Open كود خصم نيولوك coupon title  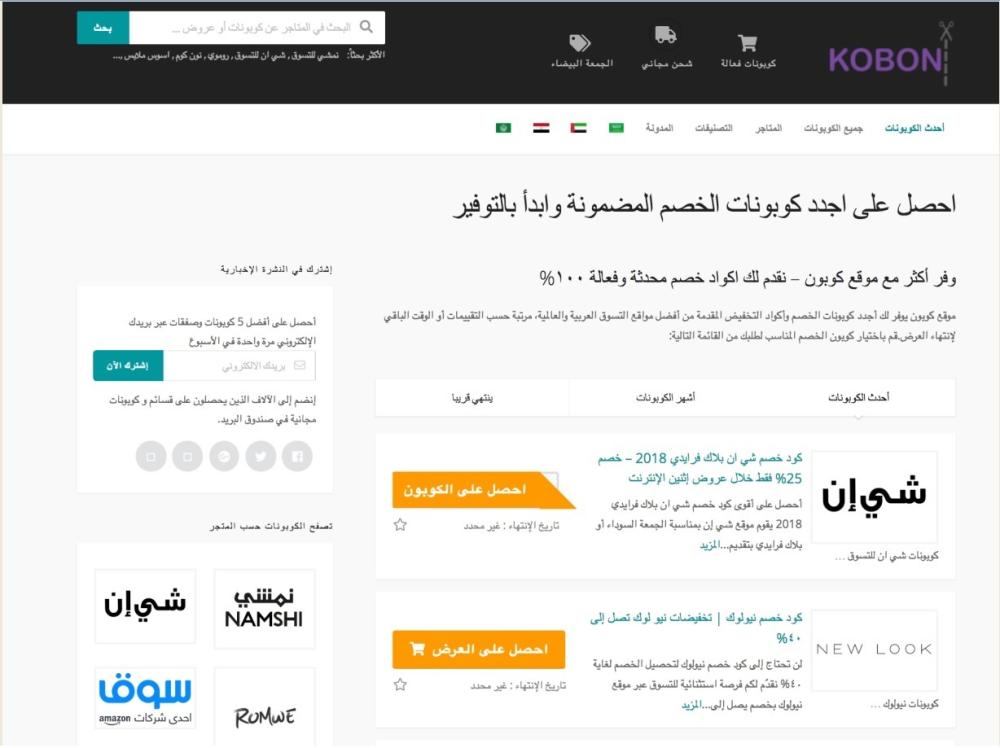[696, 627]
